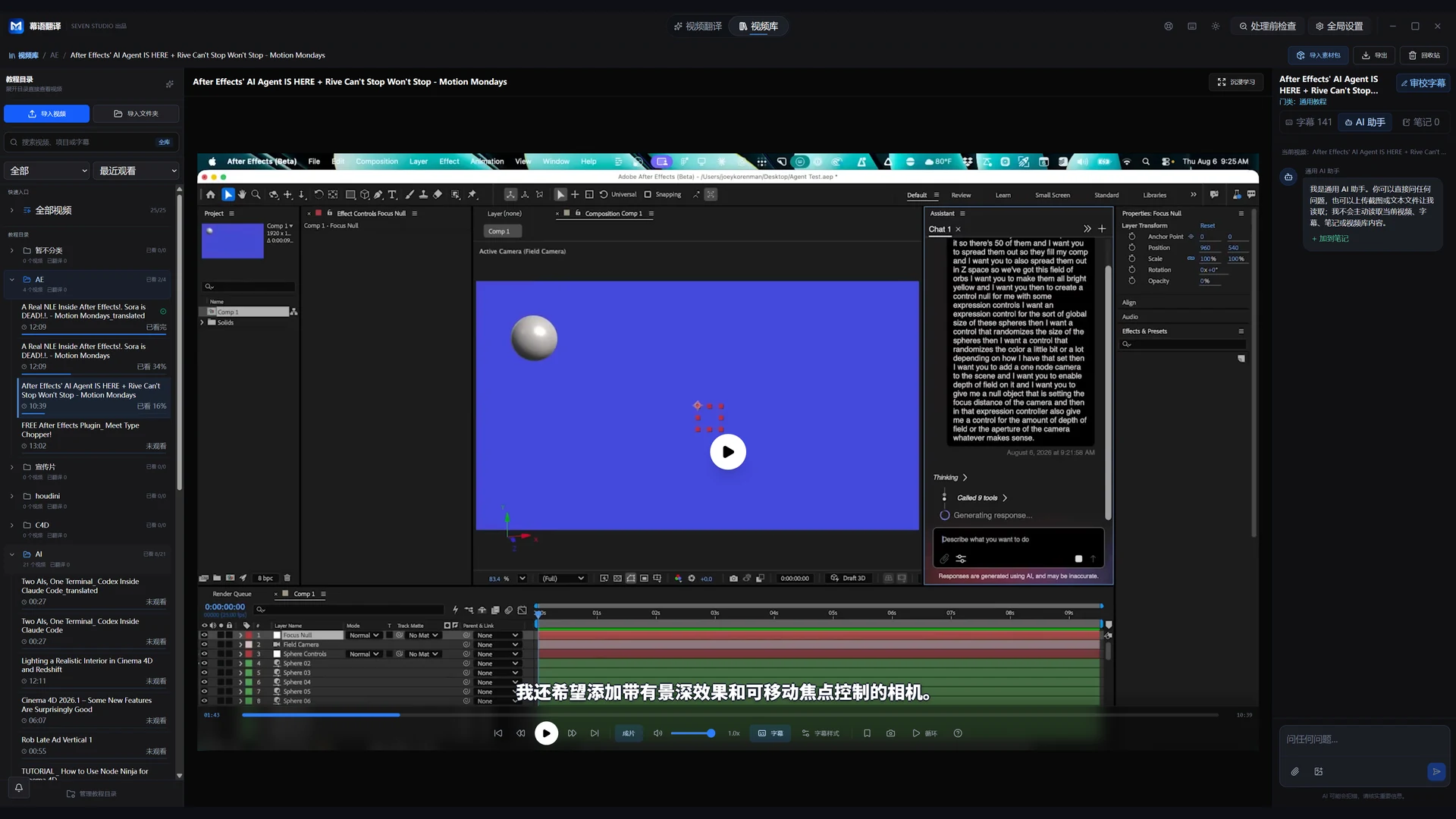Image resolution: width=1456 pixels, height=819 pixels.
Task: Skip to the next video
Action: 595,733
